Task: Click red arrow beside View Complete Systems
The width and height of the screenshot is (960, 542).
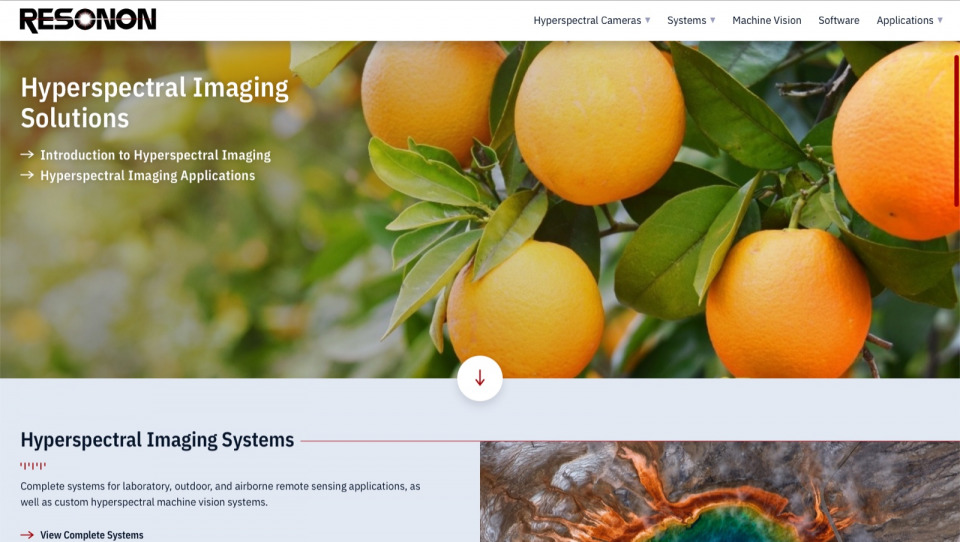Action: 27,535
